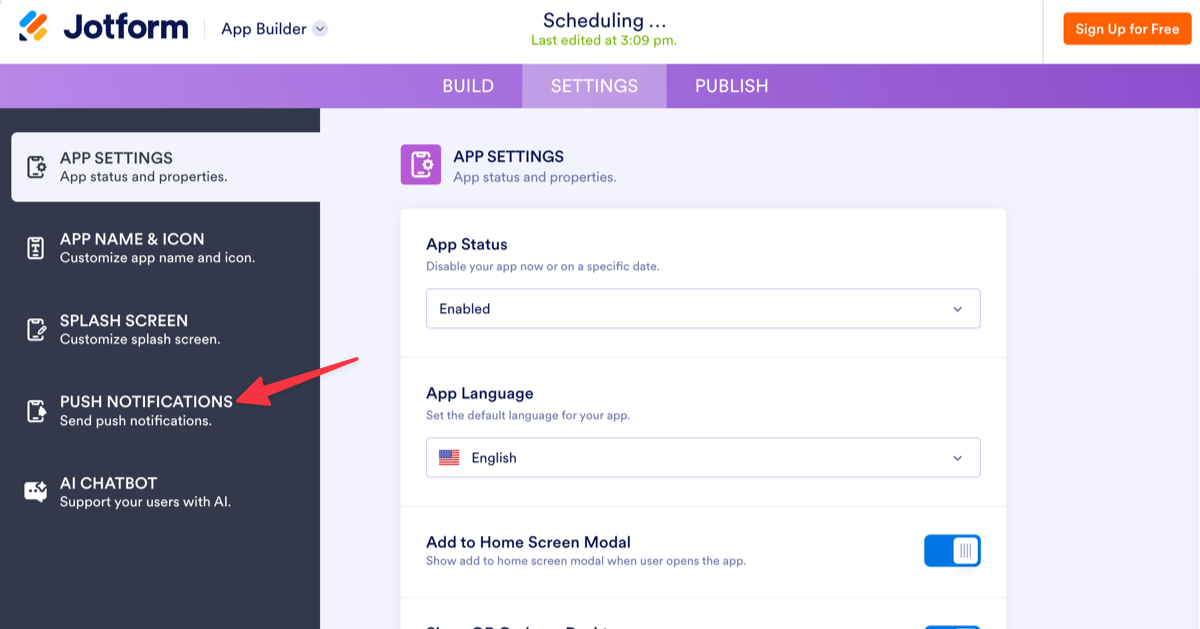Enable the bottom partially visible toggle switch
The width and height of the screenshot is (1200, 629).
(x=951, y=625)
